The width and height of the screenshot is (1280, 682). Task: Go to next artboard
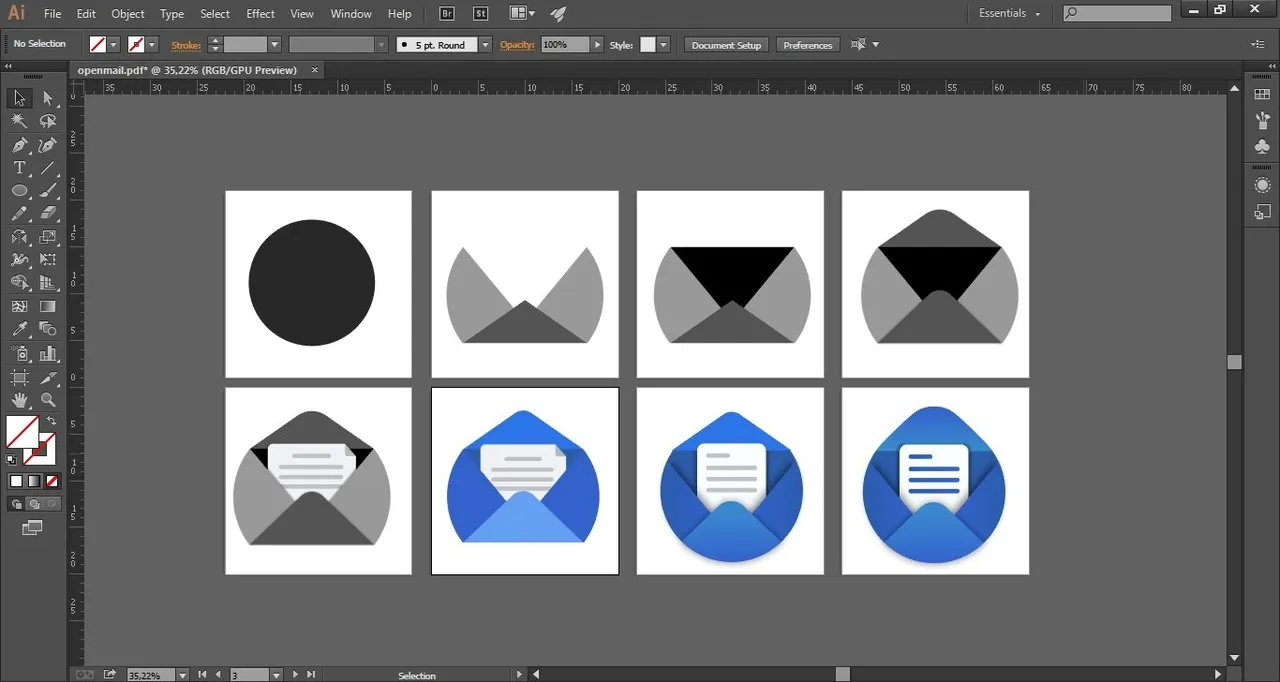click(x=297, y=675)
